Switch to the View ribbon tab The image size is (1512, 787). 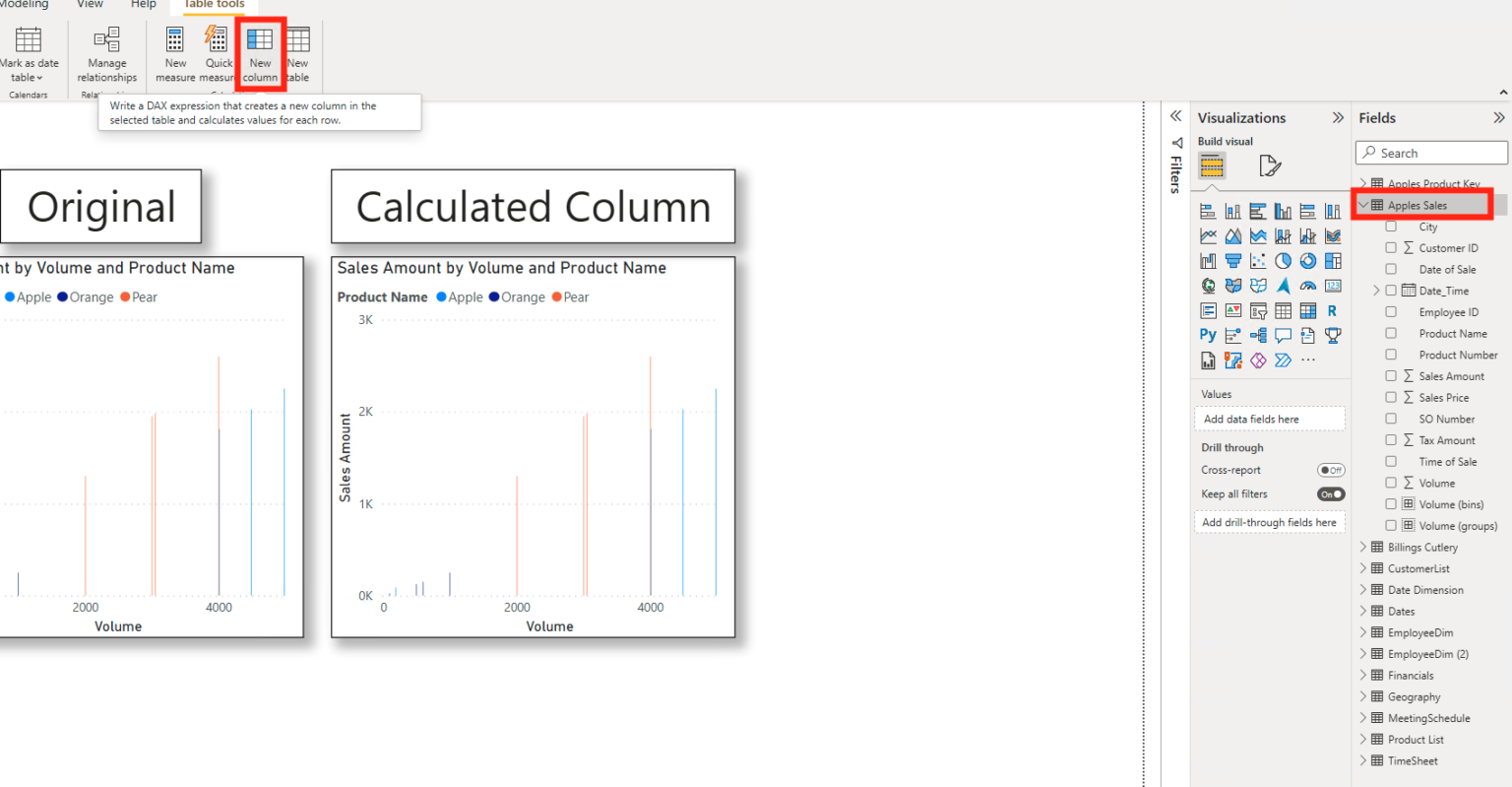[x=90, y=5]
